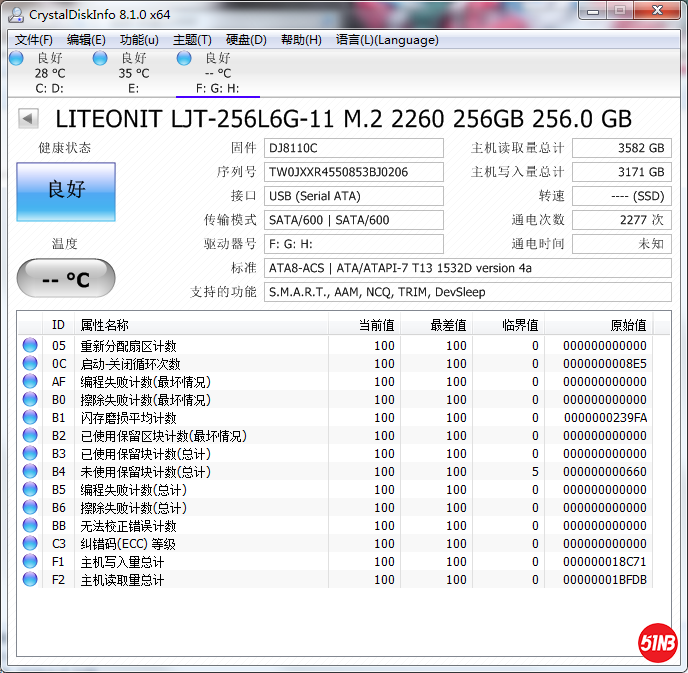688x673 pixels.
Task: Open the 语言(L)(Language) menu
Action: [x=387, y=40]
